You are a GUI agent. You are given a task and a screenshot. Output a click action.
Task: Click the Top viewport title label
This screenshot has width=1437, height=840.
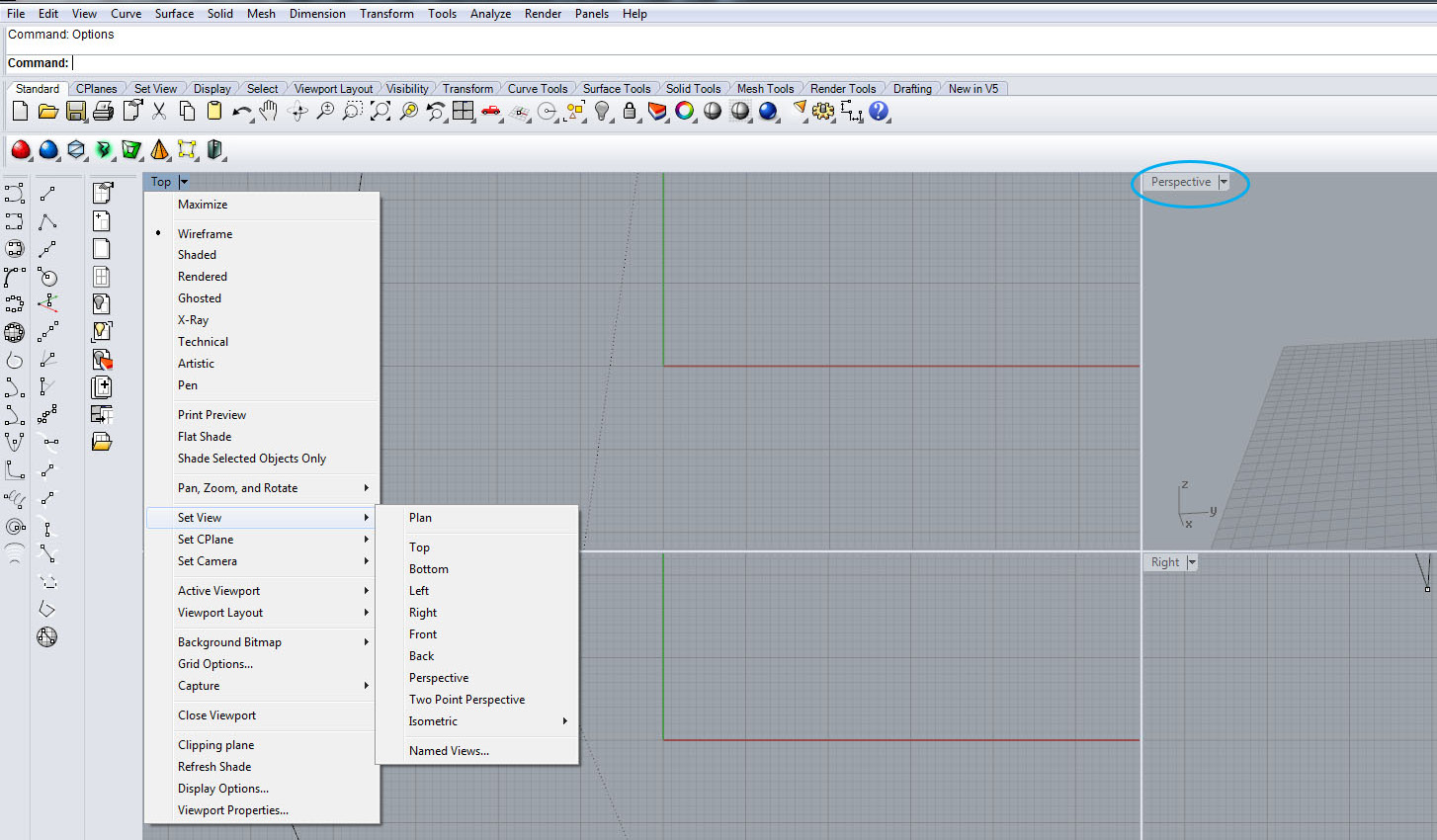(161, 182)
